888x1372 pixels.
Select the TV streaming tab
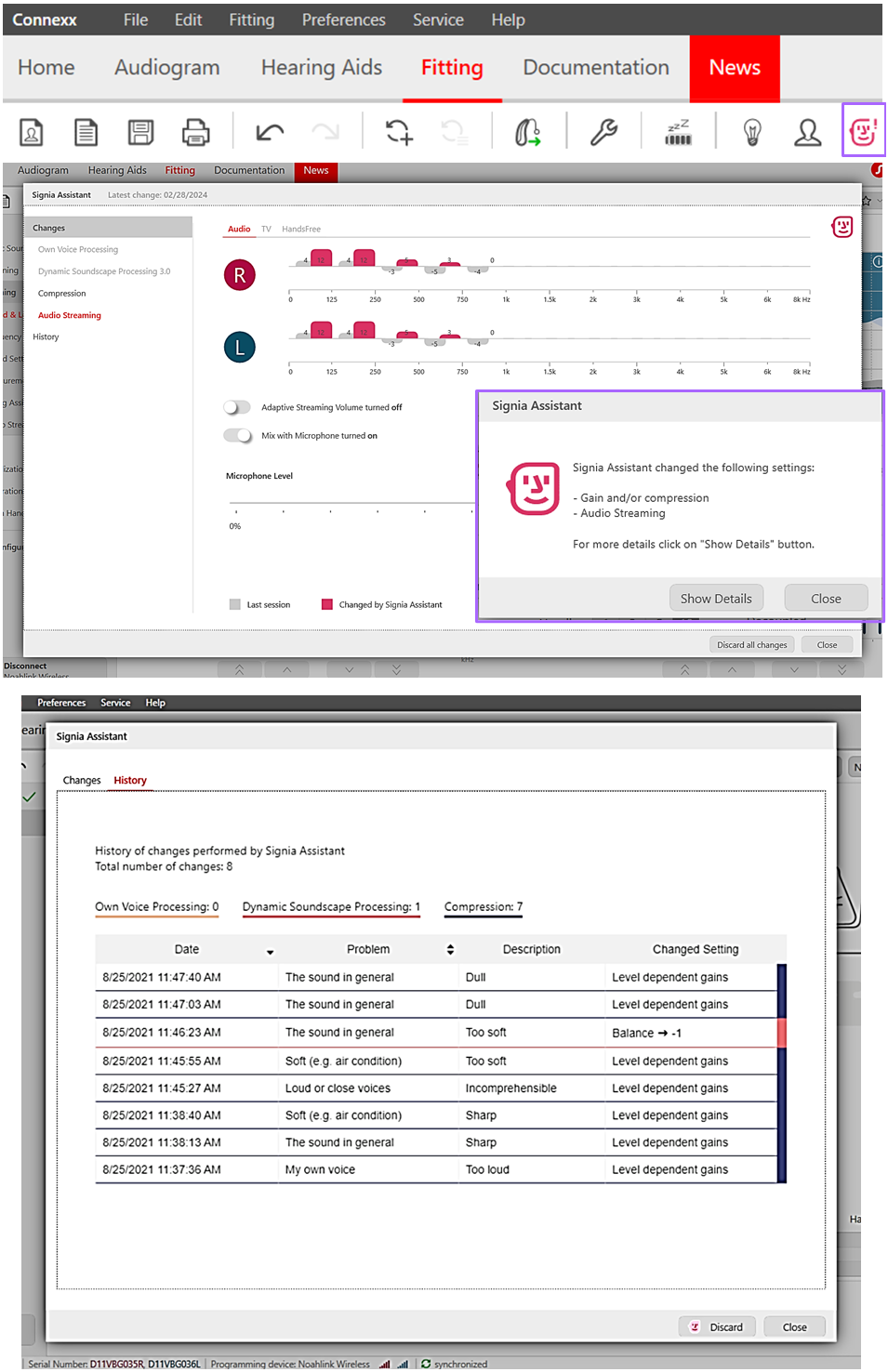click(266, 229)
